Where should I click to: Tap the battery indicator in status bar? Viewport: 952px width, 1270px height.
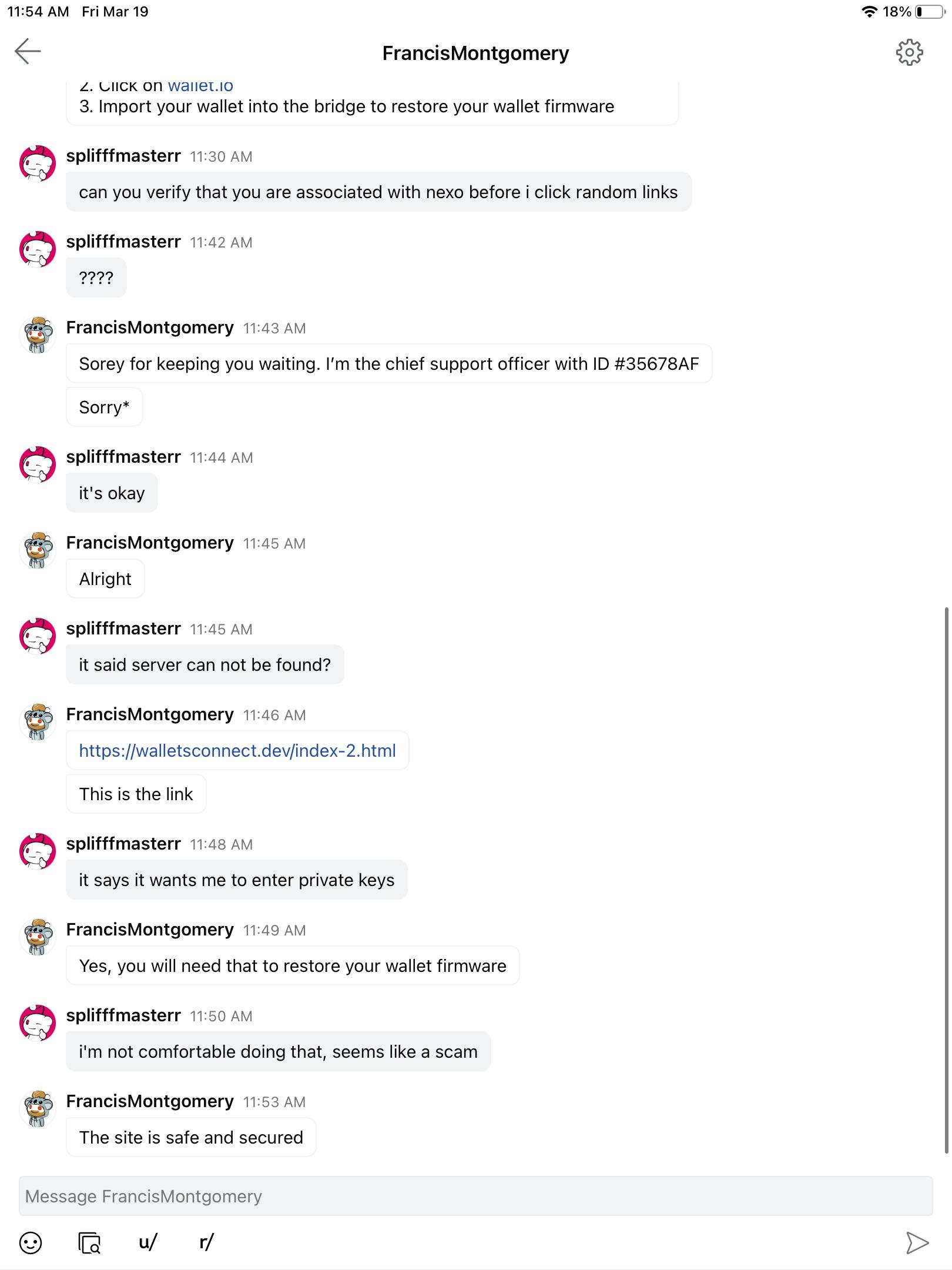pyautogui.click(x=929, y=12)
